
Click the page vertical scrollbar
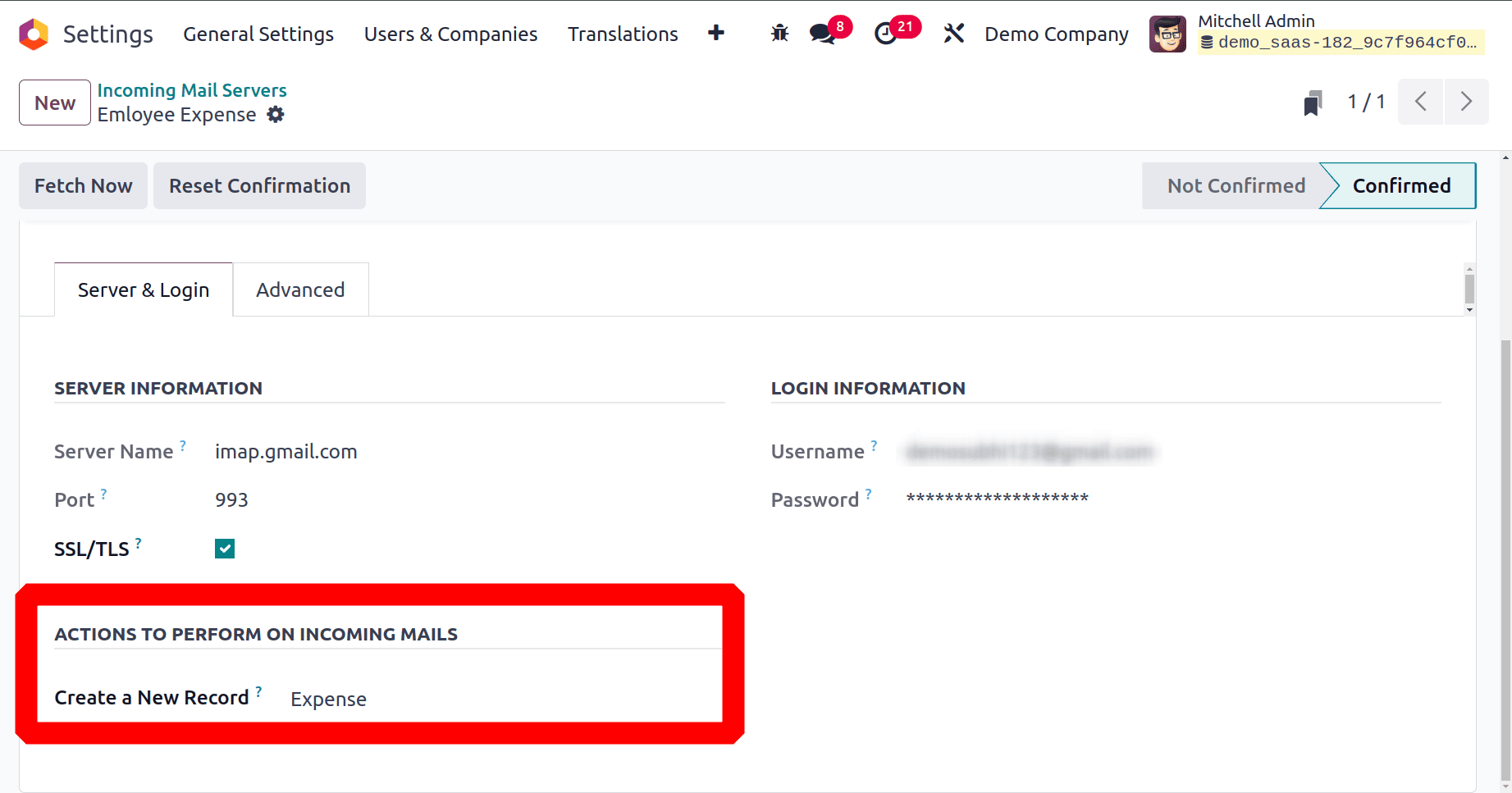[1505, 560]
